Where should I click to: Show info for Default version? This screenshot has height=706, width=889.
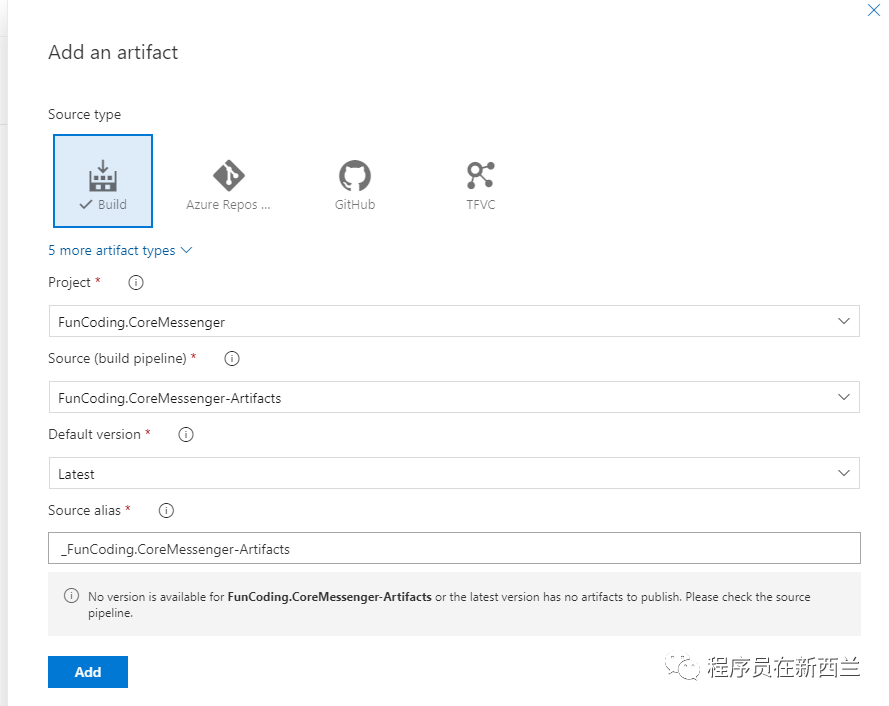point(186,434)
